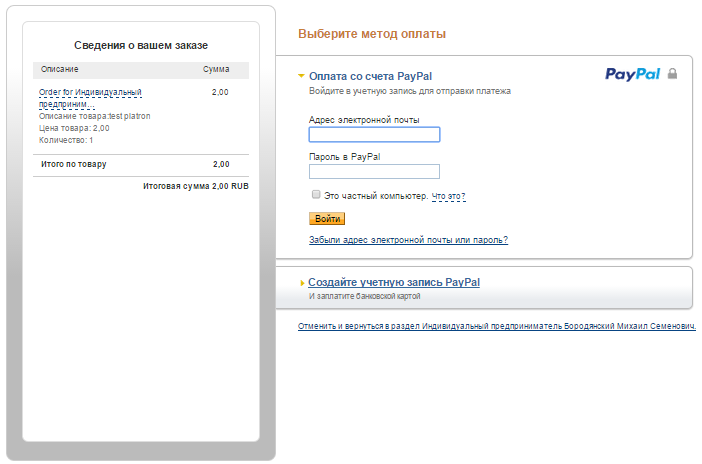Click the Итоговая сумма 2,00 RUB total

195,186
